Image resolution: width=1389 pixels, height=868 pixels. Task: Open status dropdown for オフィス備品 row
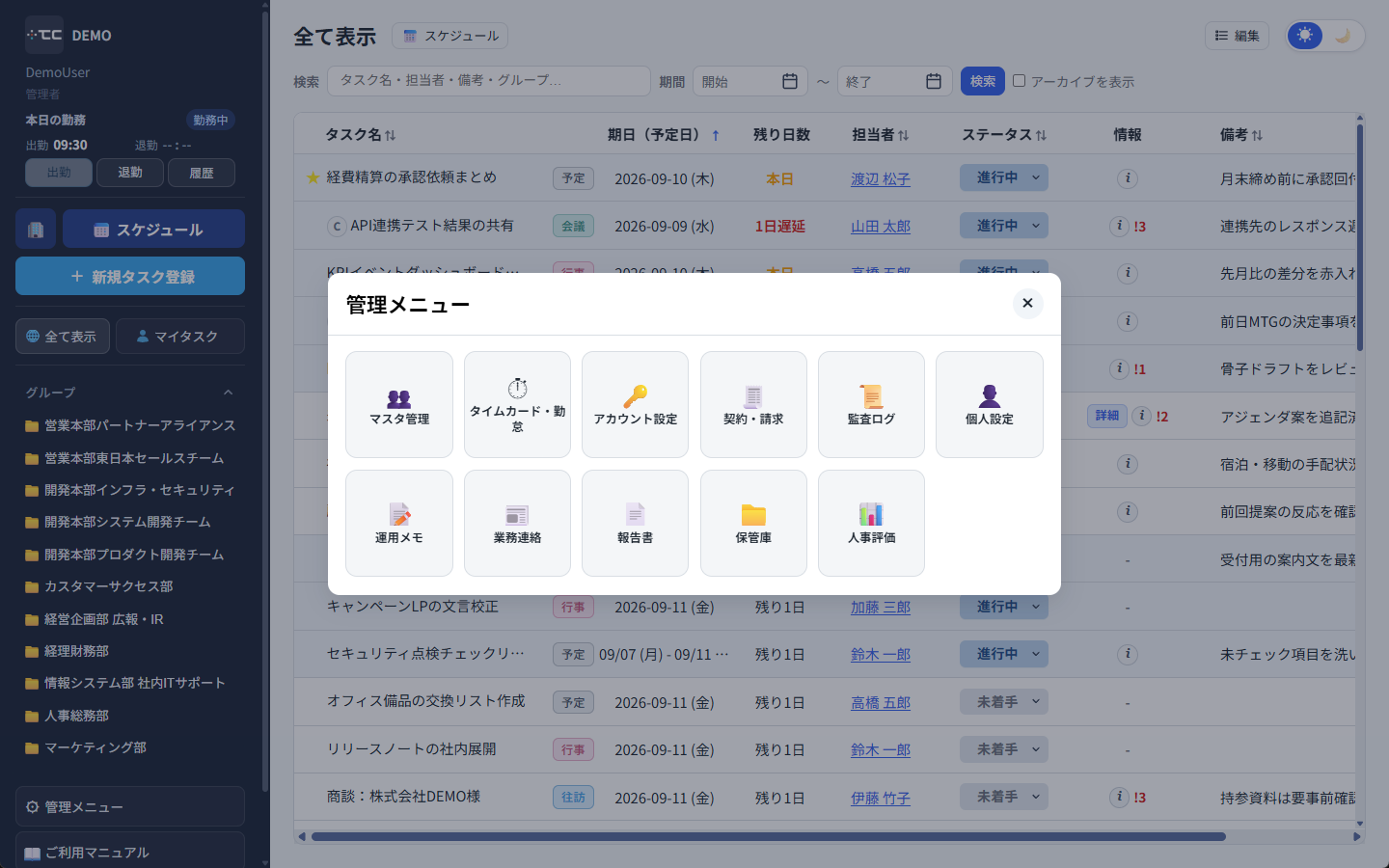click(x=1004, y=702)
